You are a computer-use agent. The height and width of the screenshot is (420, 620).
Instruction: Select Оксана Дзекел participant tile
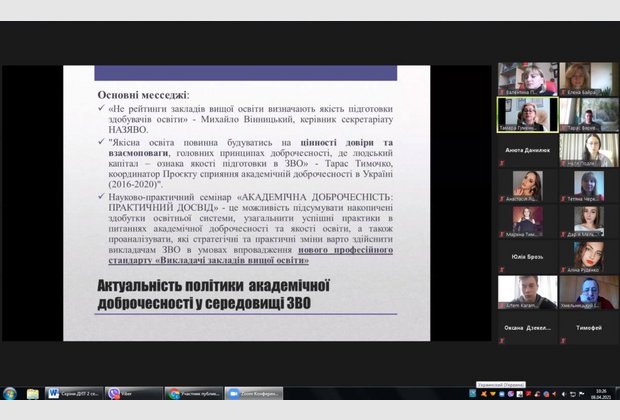[x=527, y=328]
